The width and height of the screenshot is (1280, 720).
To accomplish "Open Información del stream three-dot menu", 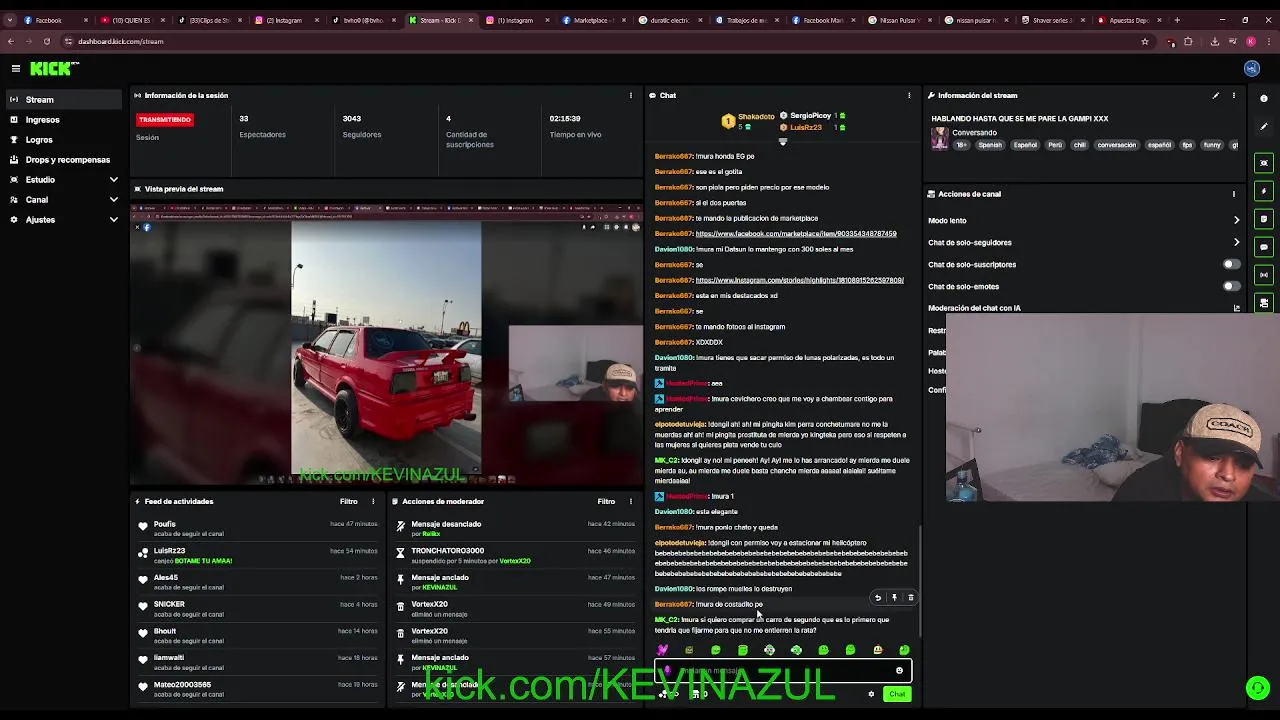I will coord(1234,96).
